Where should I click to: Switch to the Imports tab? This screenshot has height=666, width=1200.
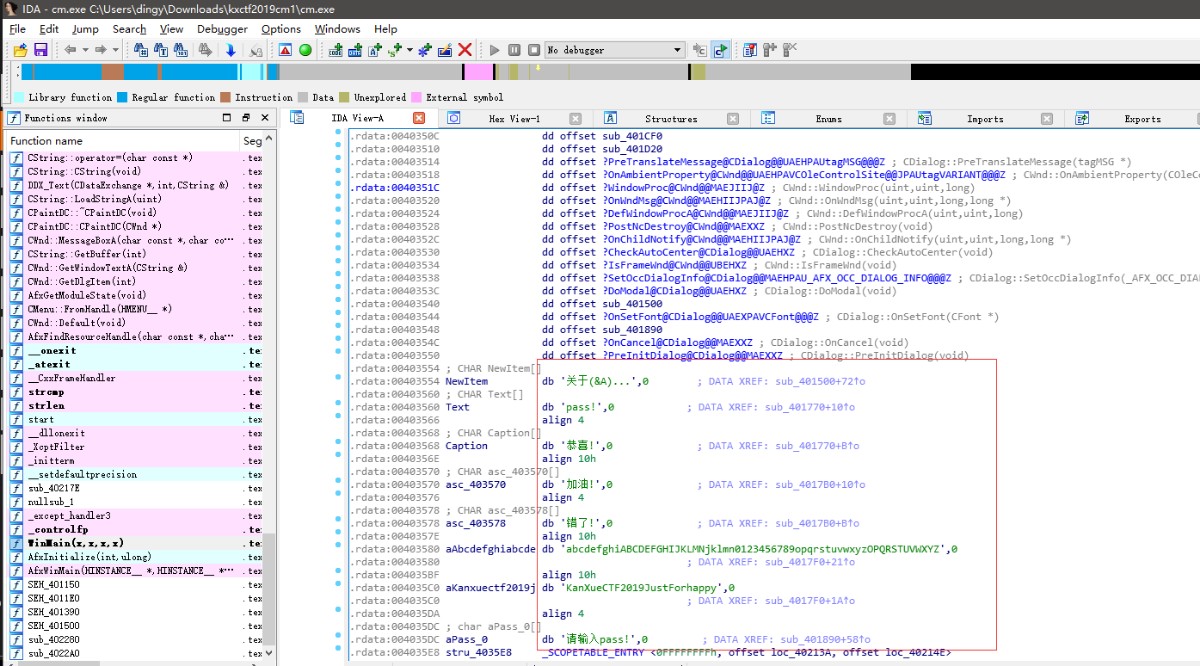pos(984,119)
